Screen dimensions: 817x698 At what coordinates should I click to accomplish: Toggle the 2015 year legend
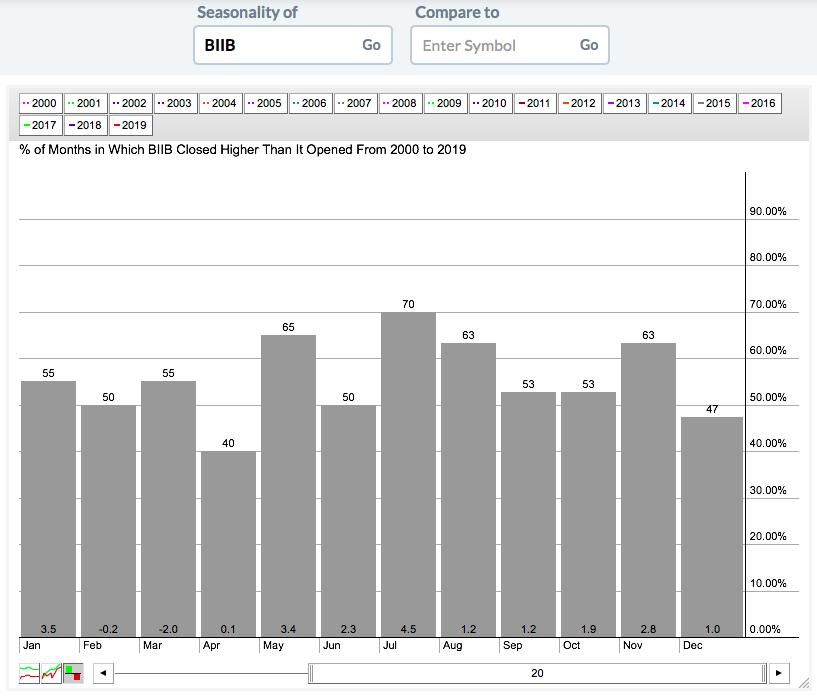[x=715, y=103]
